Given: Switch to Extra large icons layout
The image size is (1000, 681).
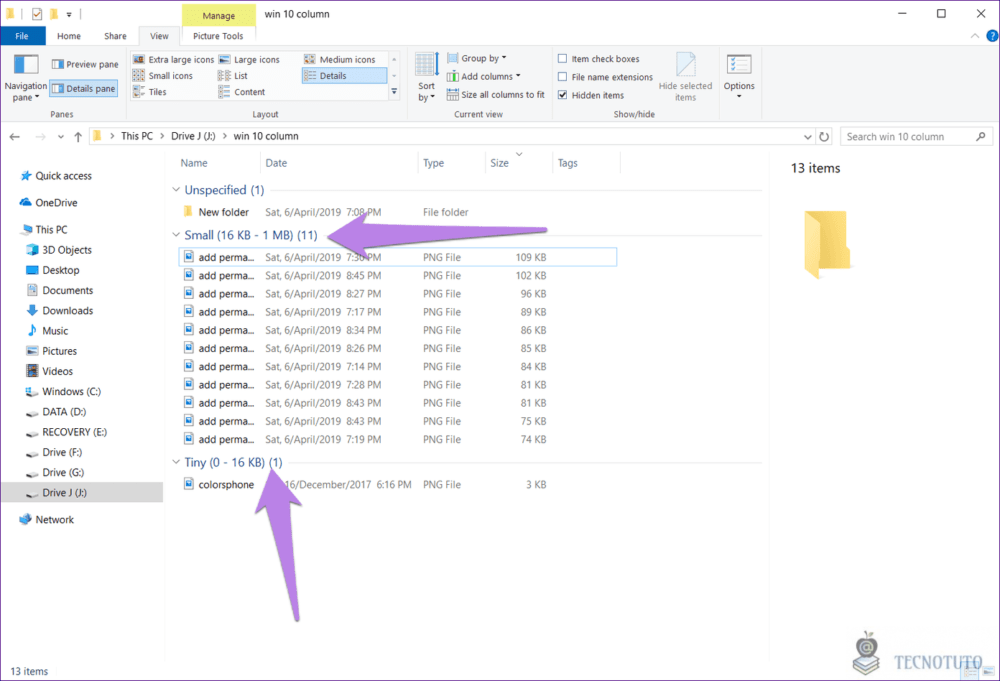Looking at the screenshot, I should [173, 59].
